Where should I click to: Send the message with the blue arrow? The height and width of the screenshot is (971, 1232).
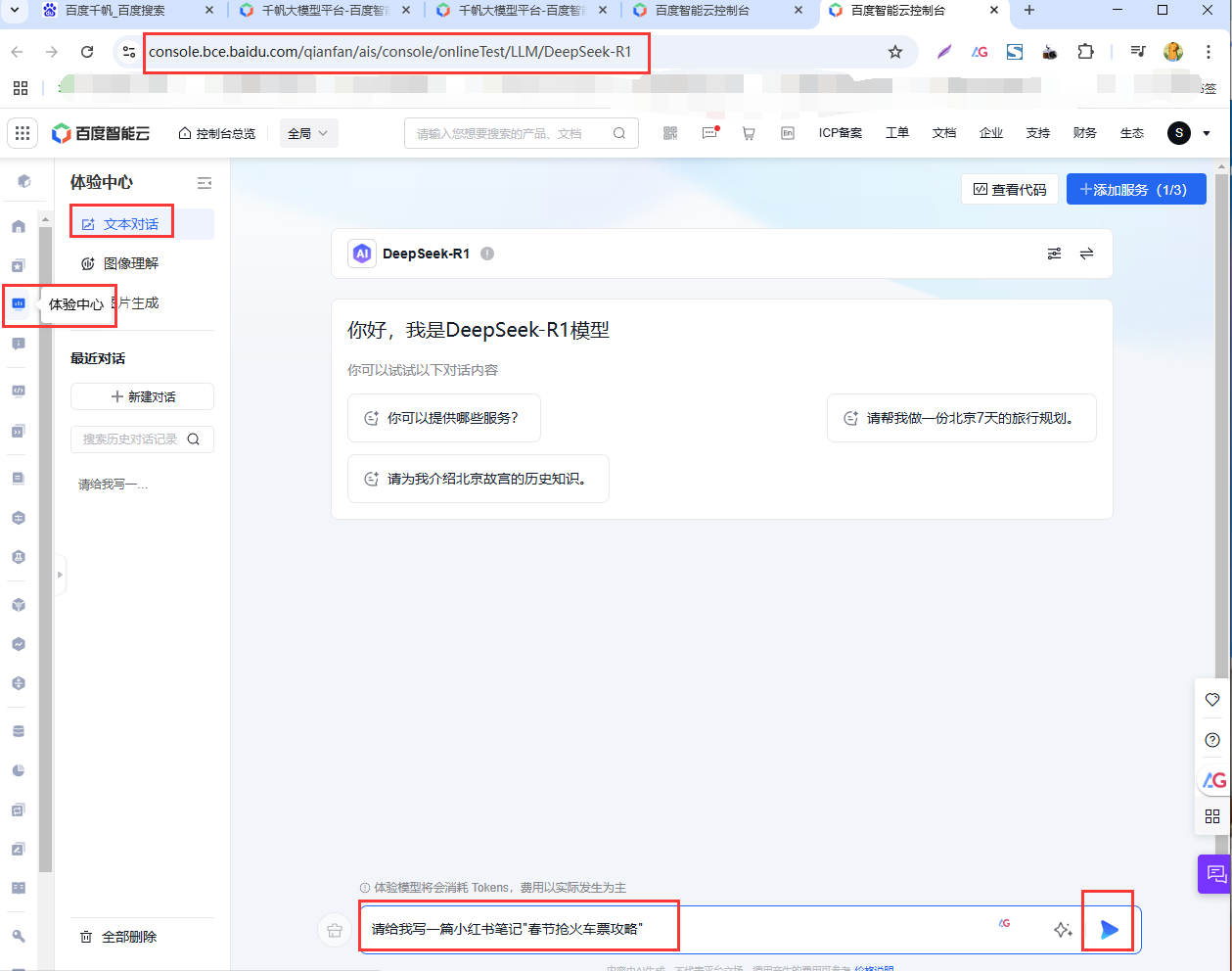point(1109,929)
